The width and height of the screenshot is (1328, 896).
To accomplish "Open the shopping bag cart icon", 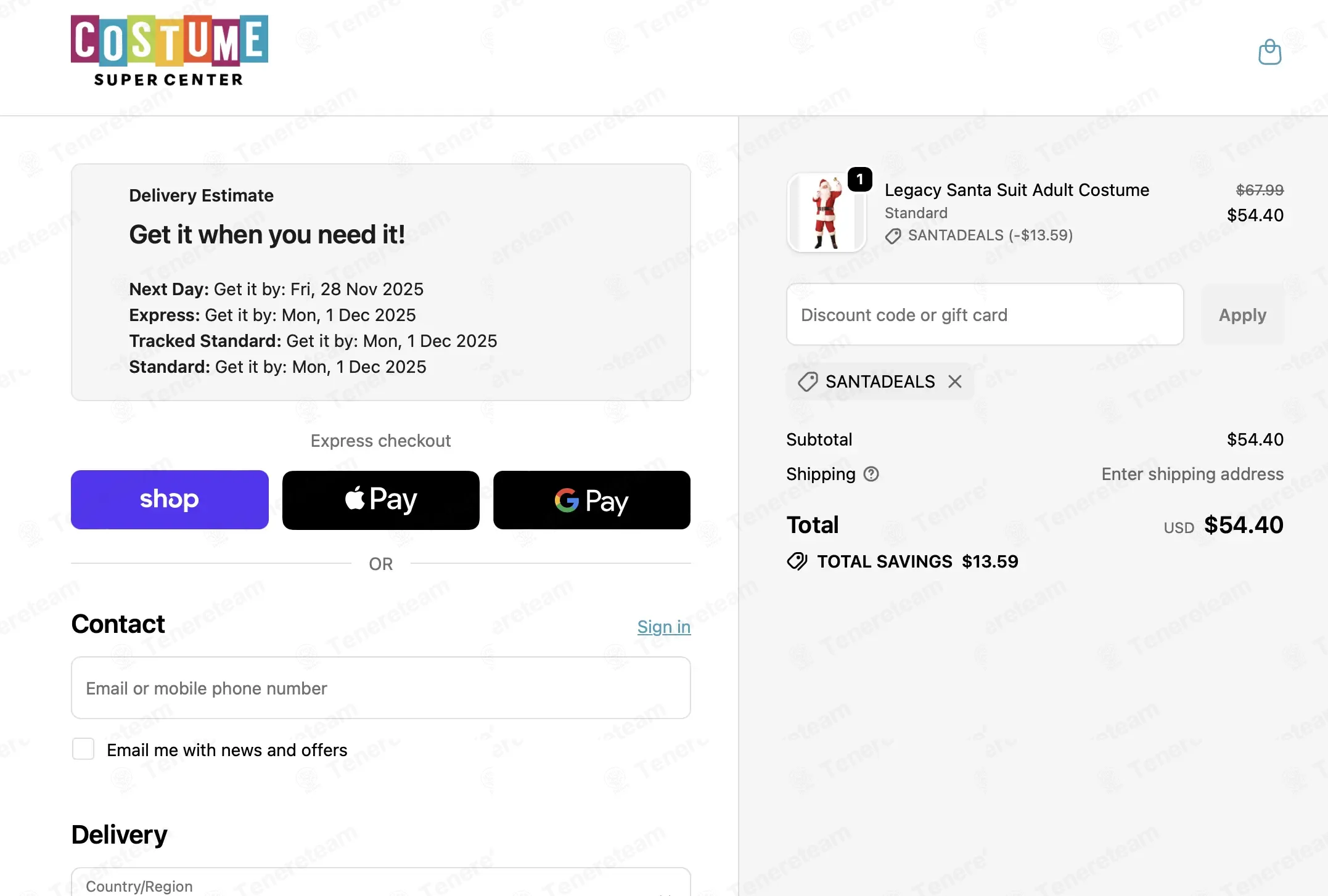I will (x=1269, y=52).
